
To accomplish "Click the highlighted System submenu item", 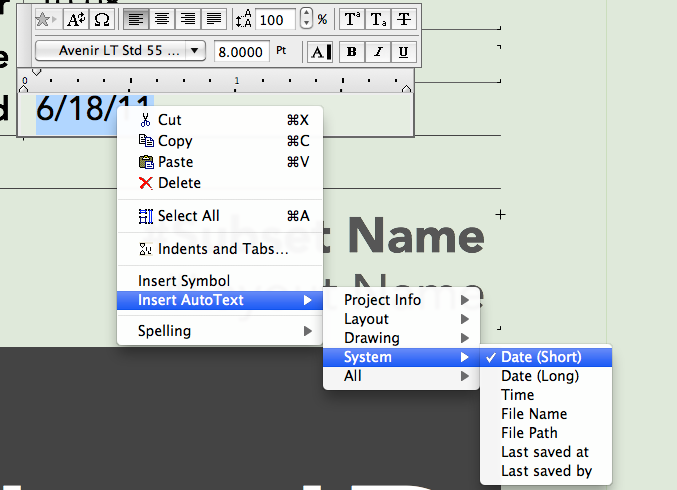I will pyautogui.click(x=401, y=357).
